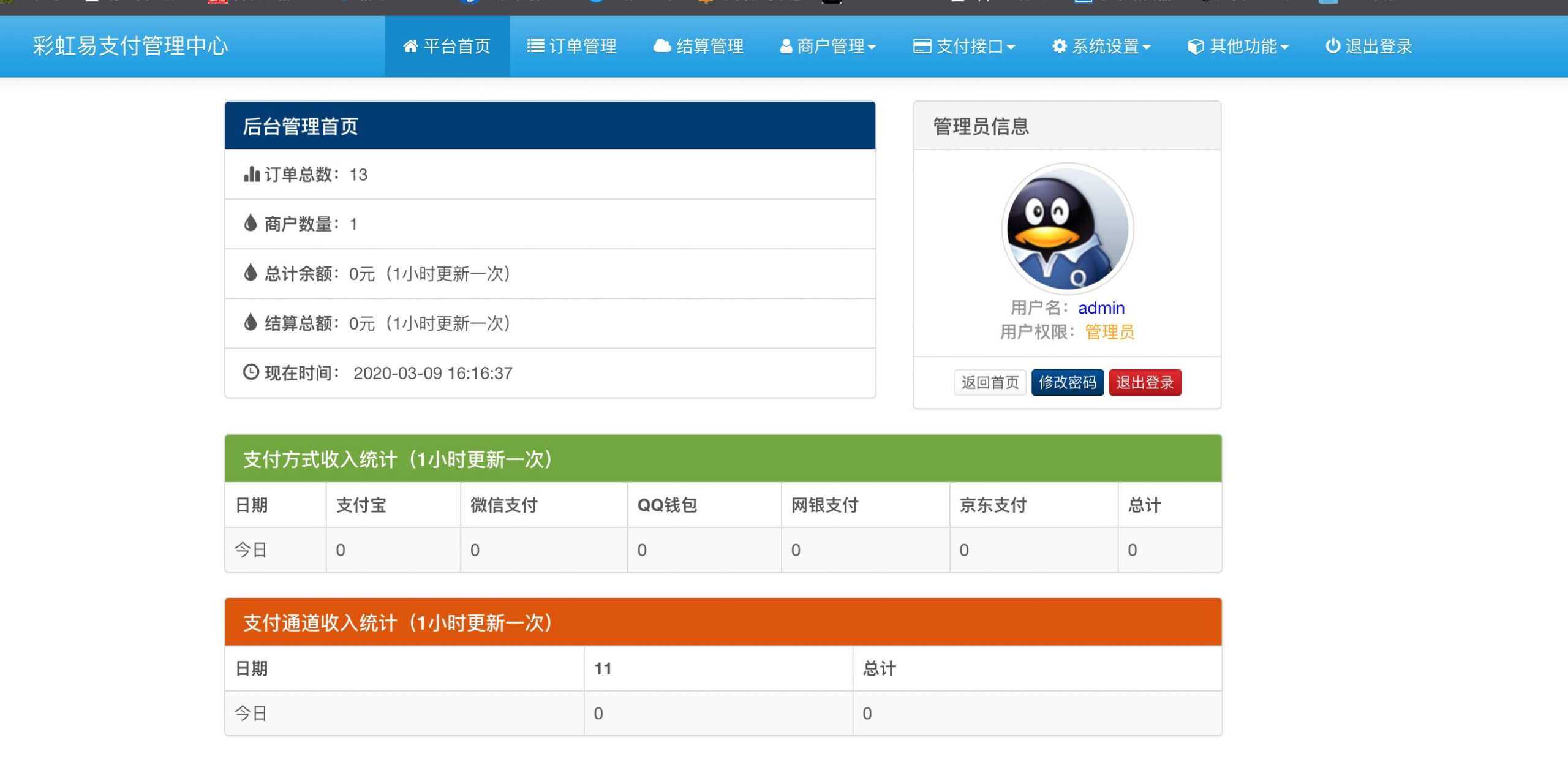Switch to the 订单管理 page
Viewport: 1568px width, 781px height.
pyautogui.click(x=573, y=46)
